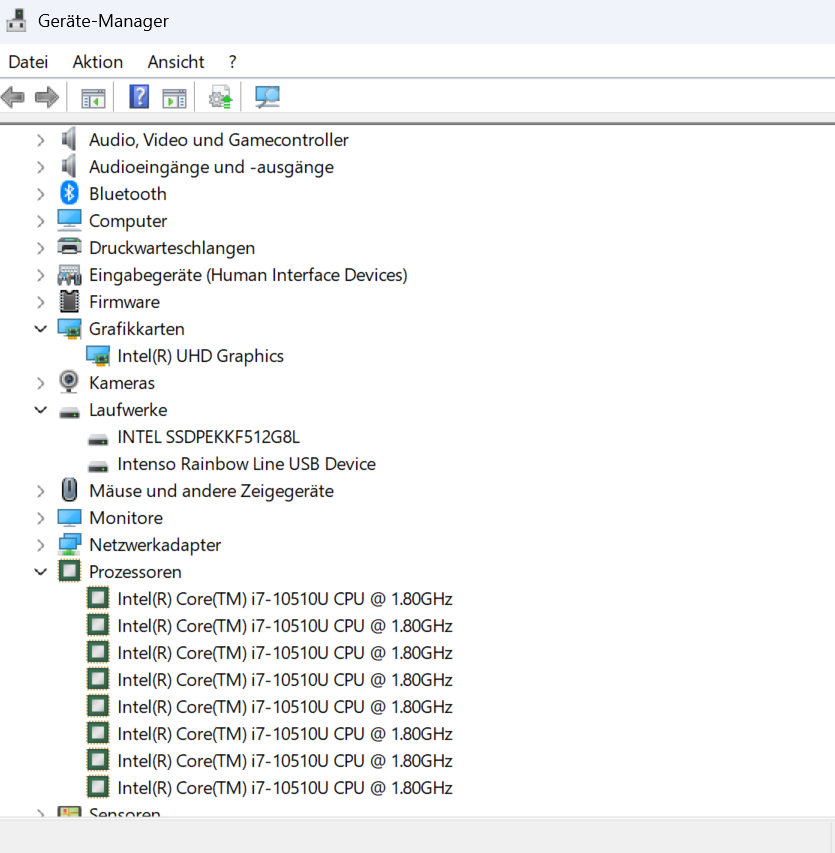
Task: Open the Aktion menu
Action: 98,62
